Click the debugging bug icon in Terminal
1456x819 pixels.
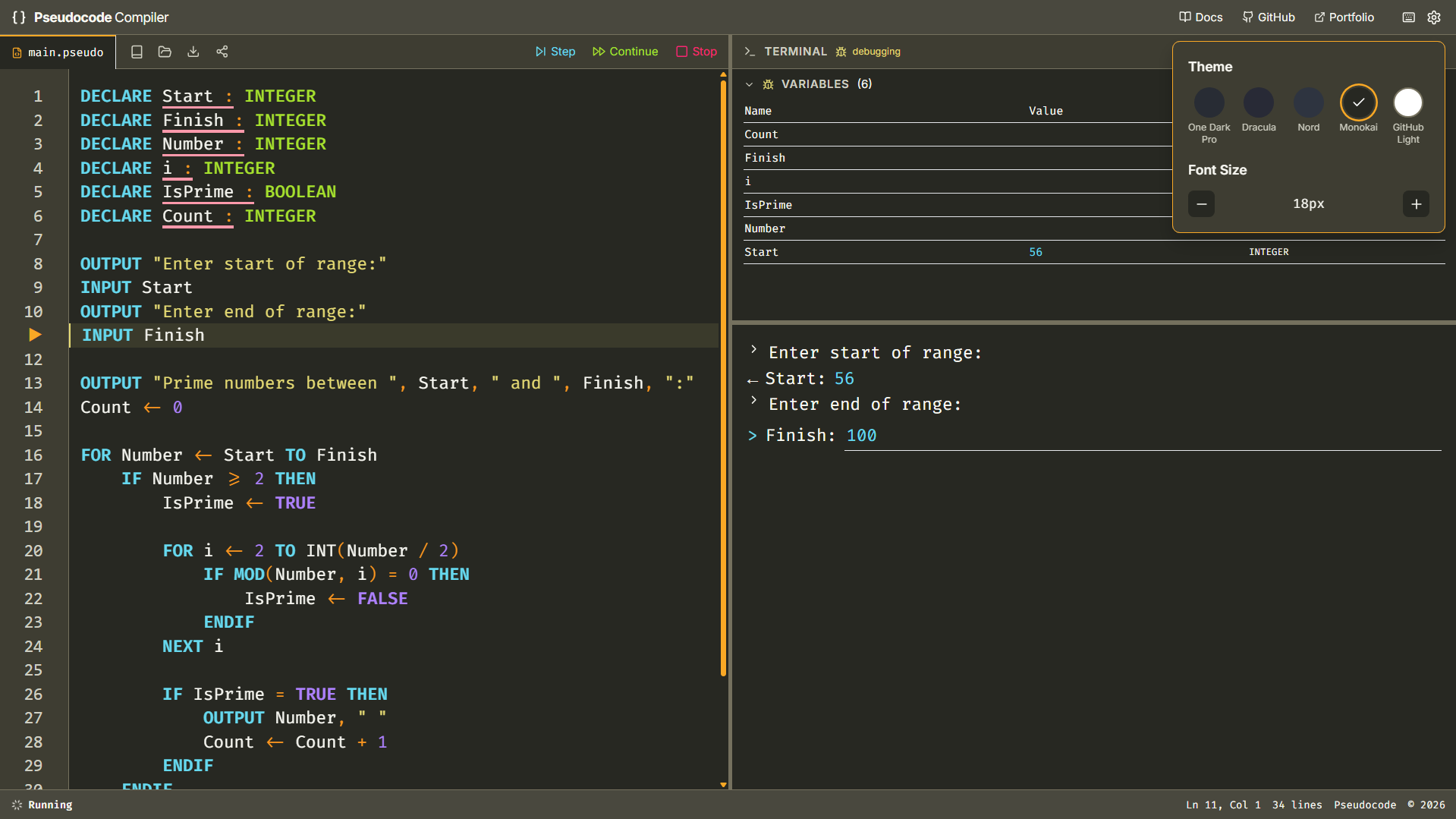[x=839, y=52]
